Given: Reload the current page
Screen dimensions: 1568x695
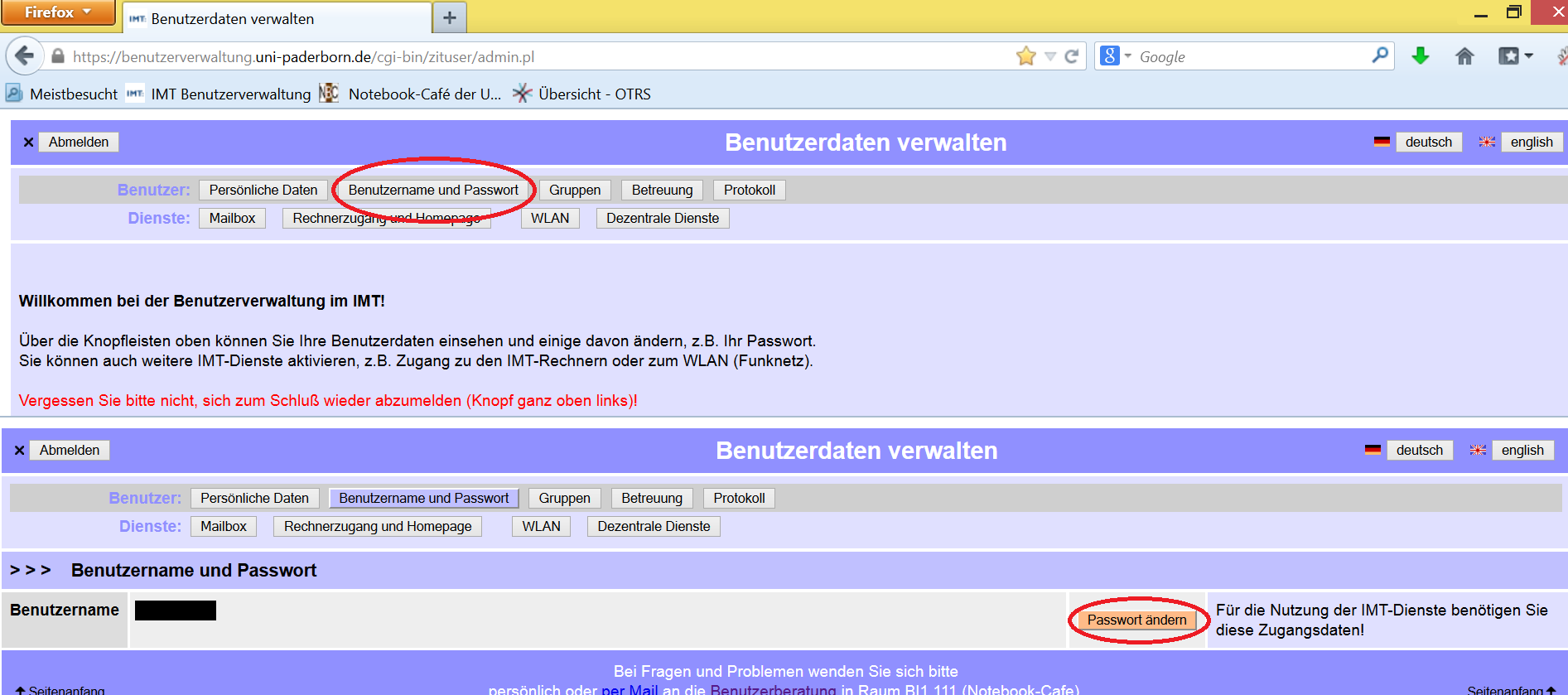Looking at the screenshot, I should (x=1072, y=56).
